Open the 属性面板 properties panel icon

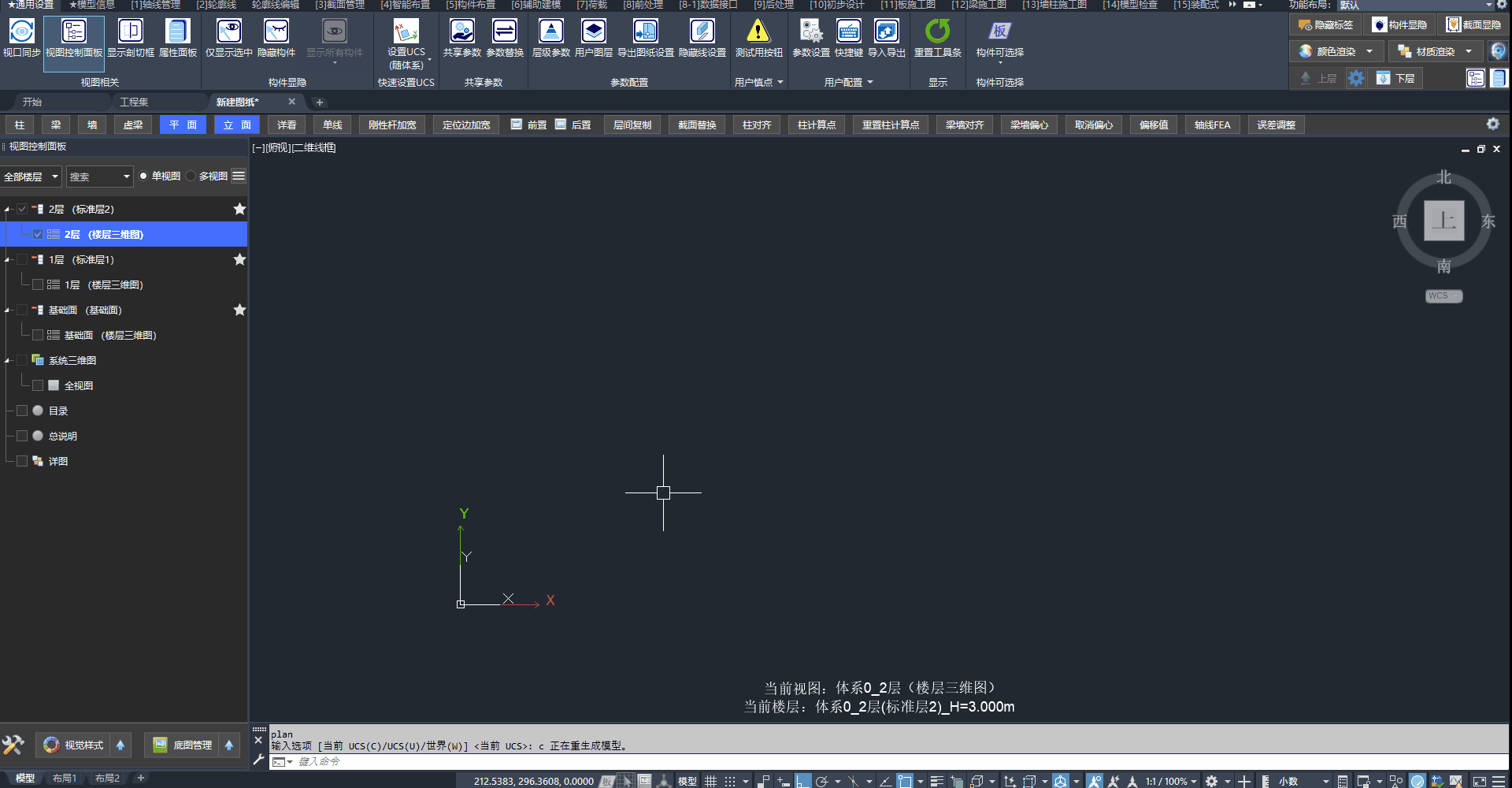(x=177, y=32)
